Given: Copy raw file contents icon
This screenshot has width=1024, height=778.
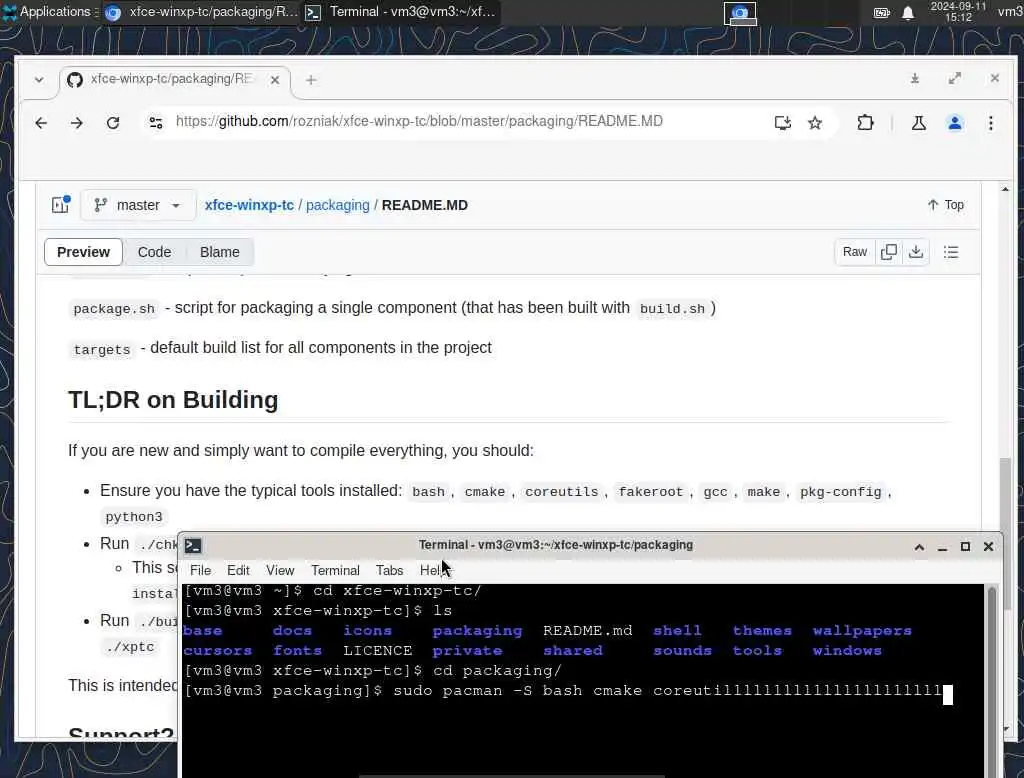Looking at the screenshot, I should (x=888, y=252).
